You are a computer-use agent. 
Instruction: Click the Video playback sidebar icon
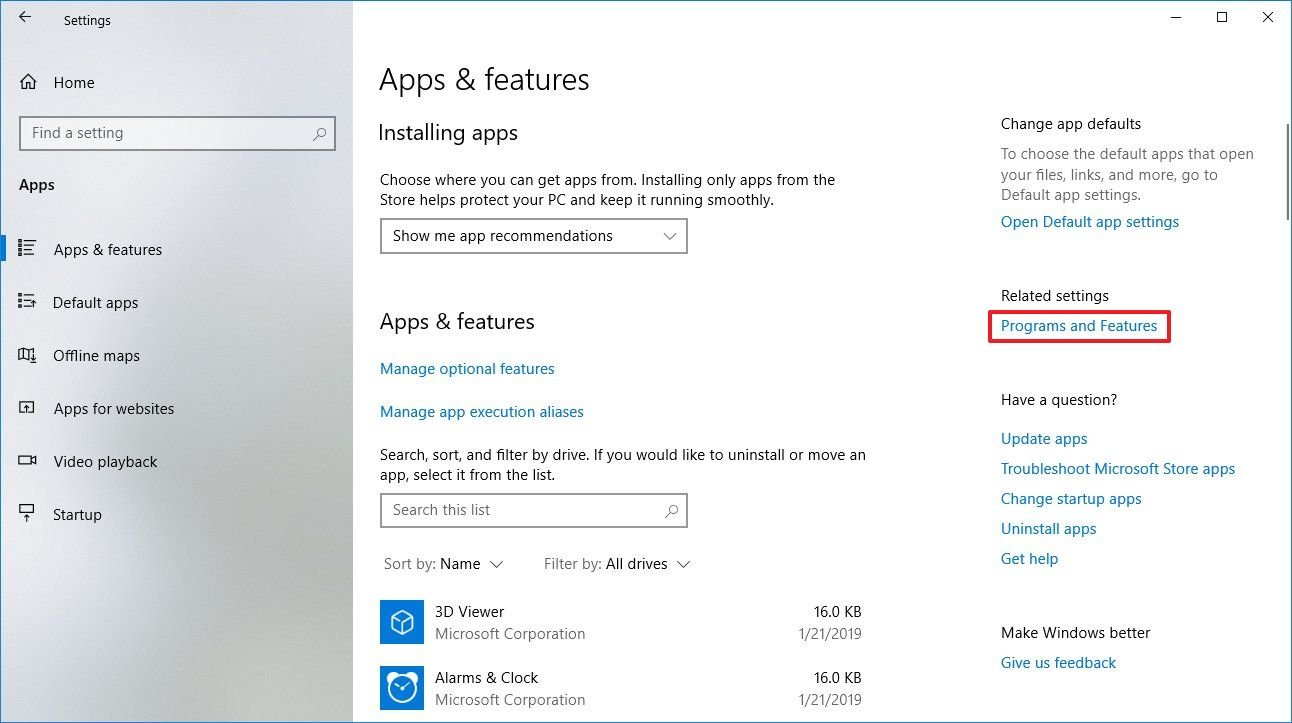click(28, 462)
